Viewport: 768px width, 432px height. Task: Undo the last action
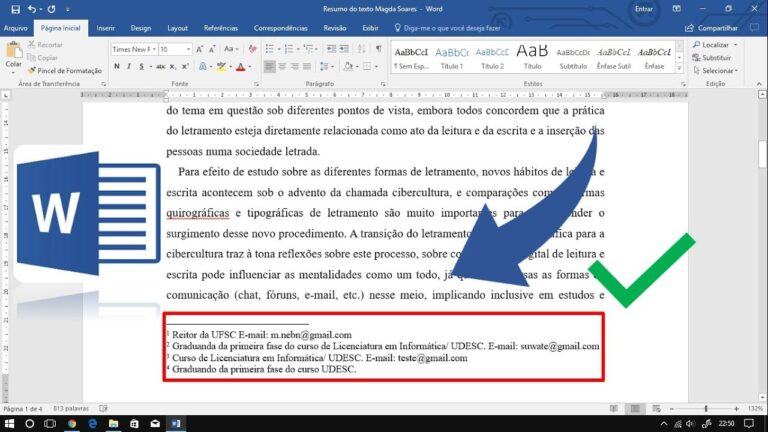point(32,9)
